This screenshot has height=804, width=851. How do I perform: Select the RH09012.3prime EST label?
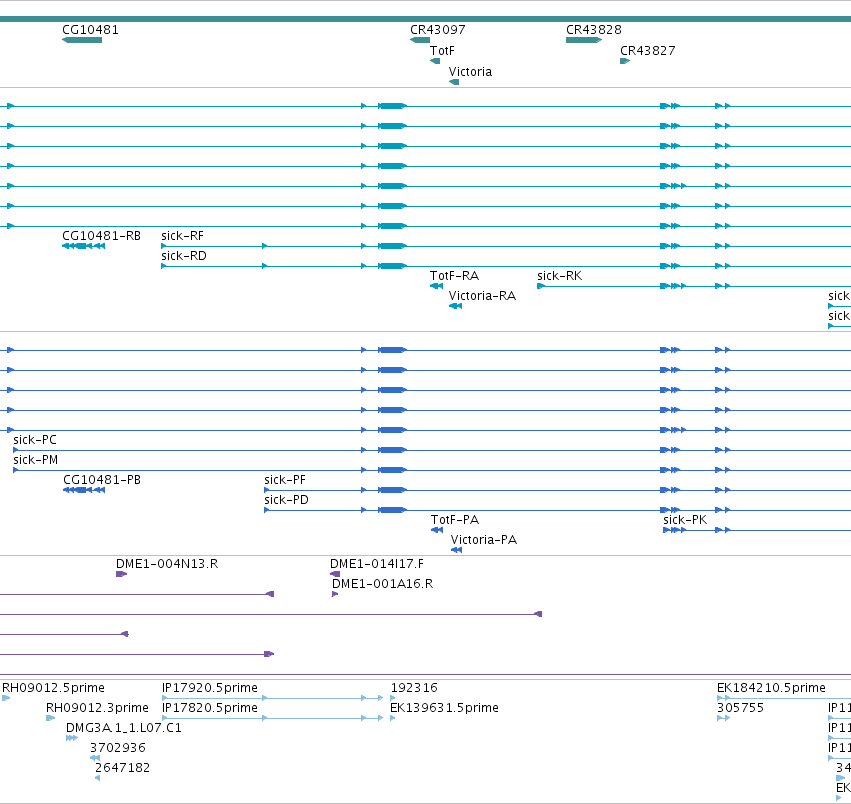[97, 708]
